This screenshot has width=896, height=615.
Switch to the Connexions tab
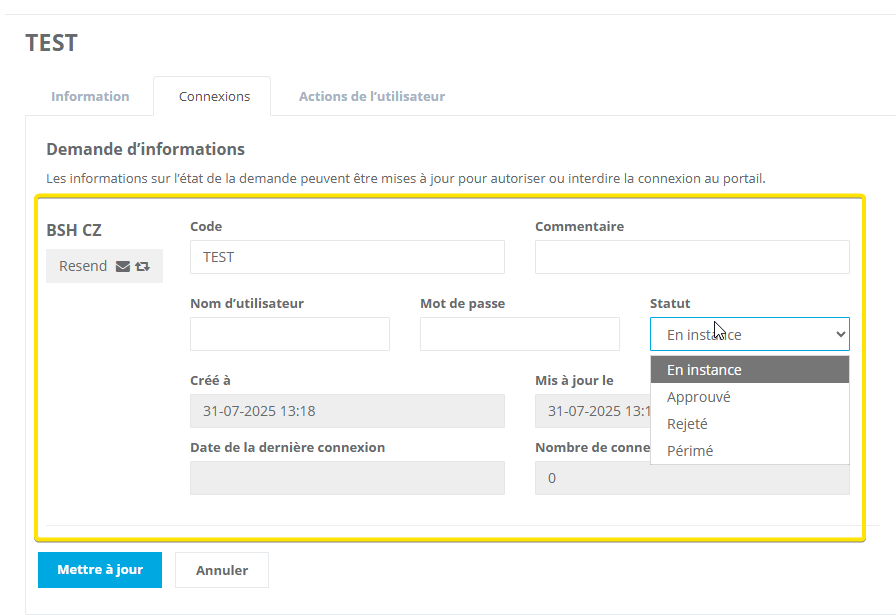[214, 97]
